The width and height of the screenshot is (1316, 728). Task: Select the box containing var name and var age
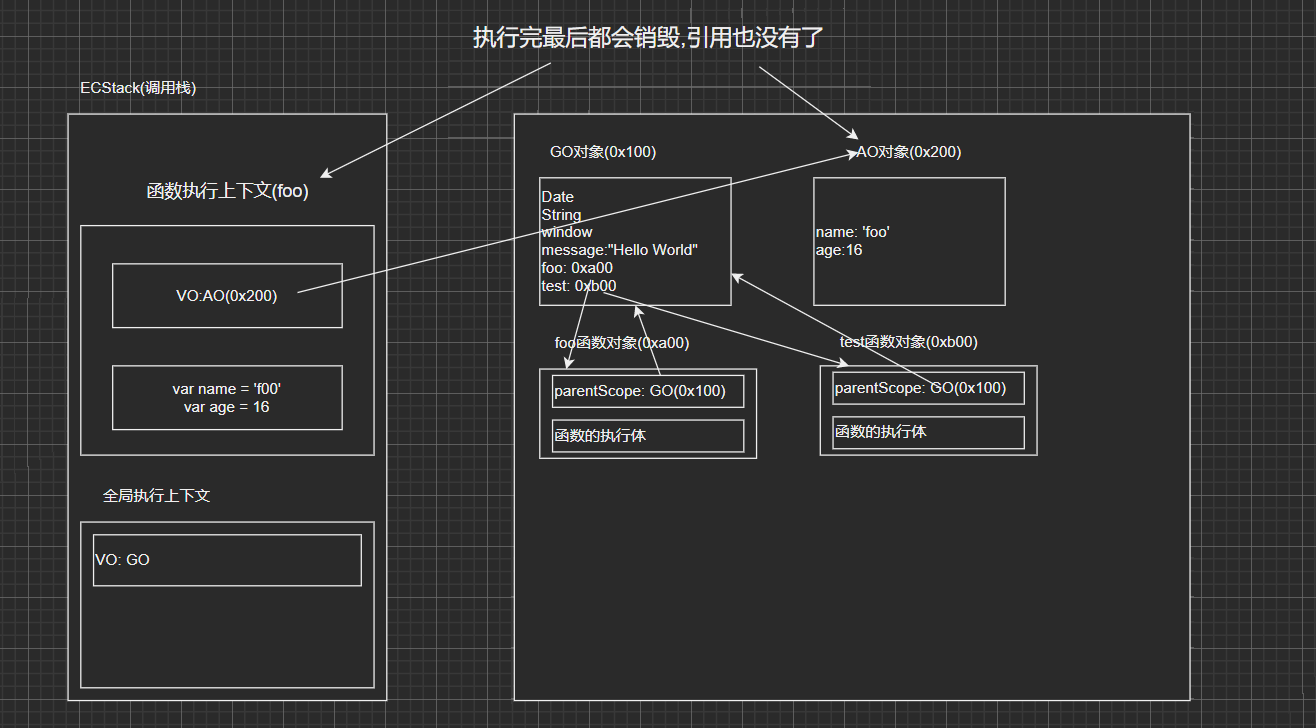coord(227,398)
